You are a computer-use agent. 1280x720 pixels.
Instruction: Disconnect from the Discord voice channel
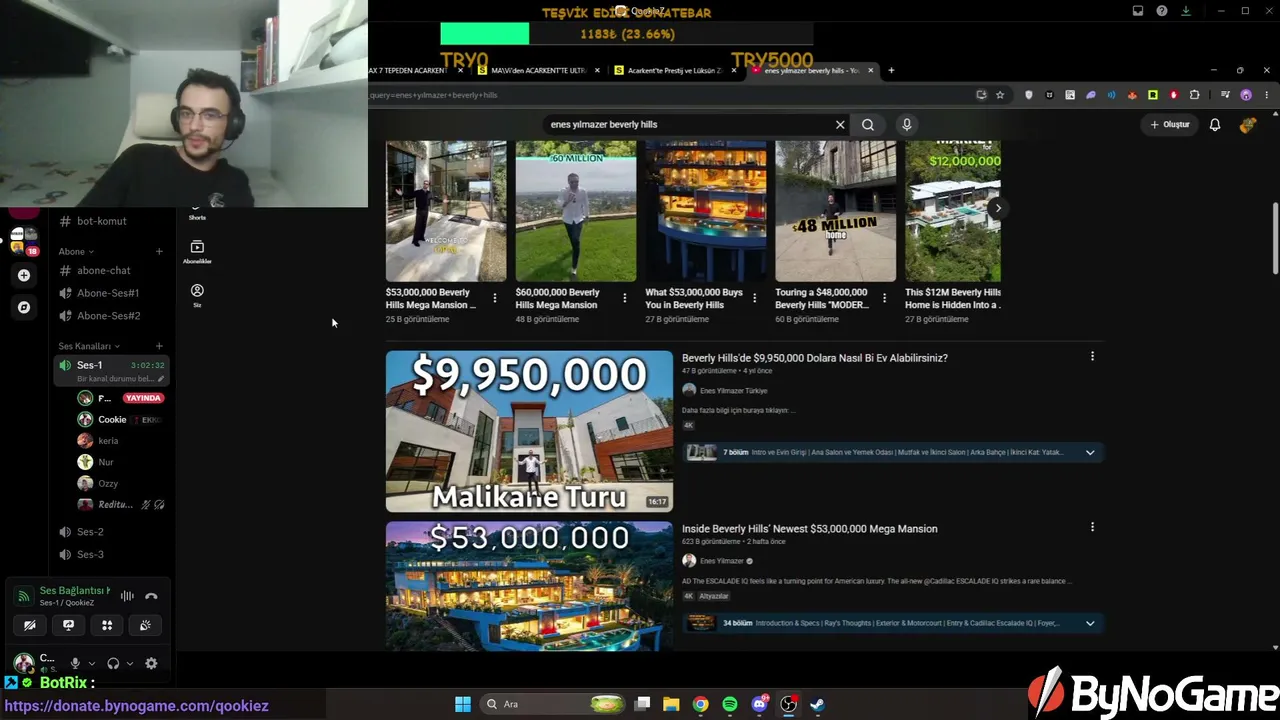[151, 596]
